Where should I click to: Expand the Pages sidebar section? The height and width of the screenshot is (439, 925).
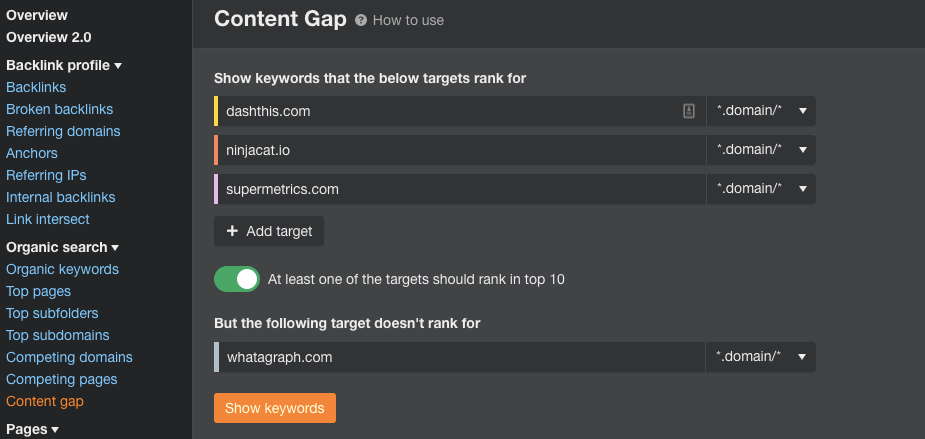[32, 430]
